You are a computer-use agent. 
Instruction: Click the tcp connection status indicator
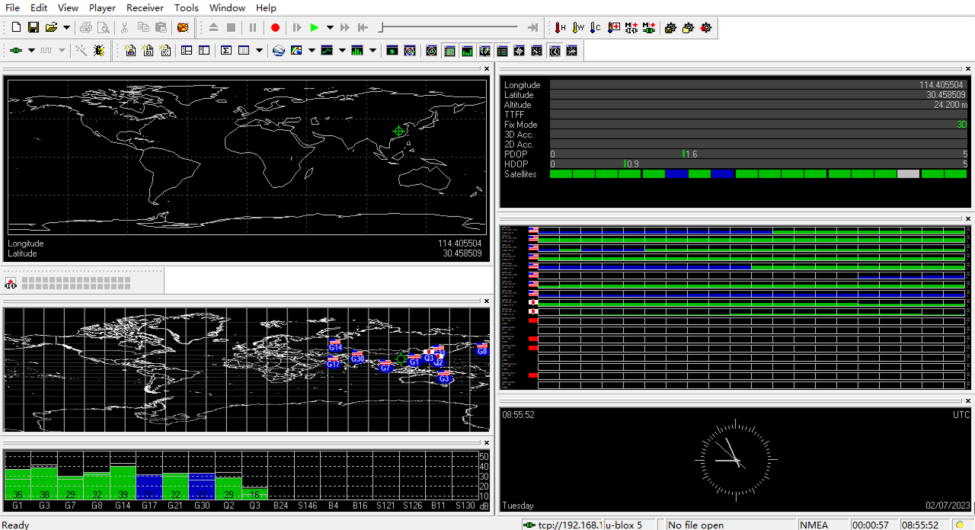point(562,524)
